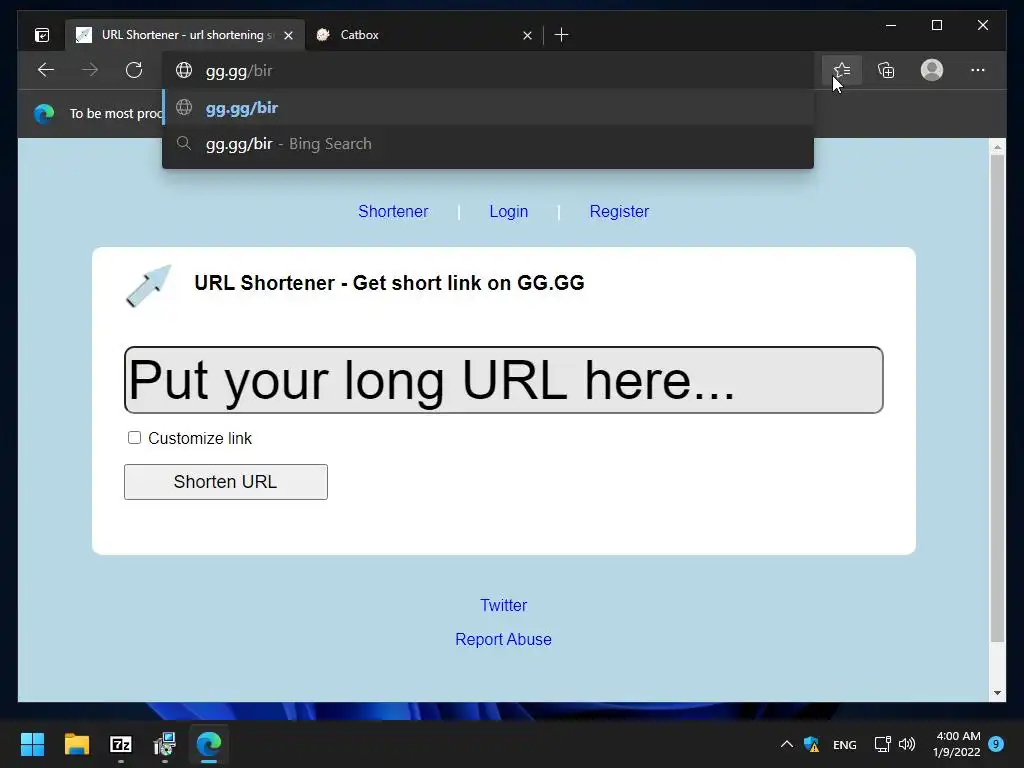
Task: Click the ENG language indicator
Action: tap(844, 744)
